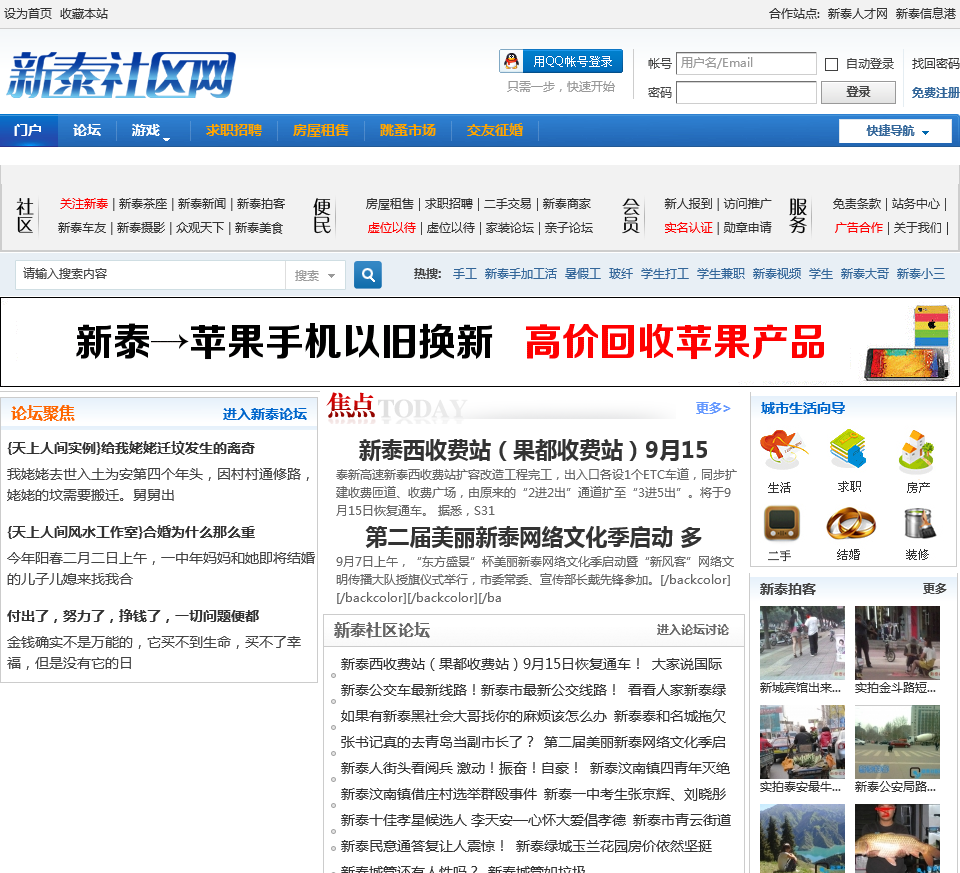Click hot search term 新泰手加工活
Image resolution: width=960 pixels, height=873 pixels.
point(520,274)
